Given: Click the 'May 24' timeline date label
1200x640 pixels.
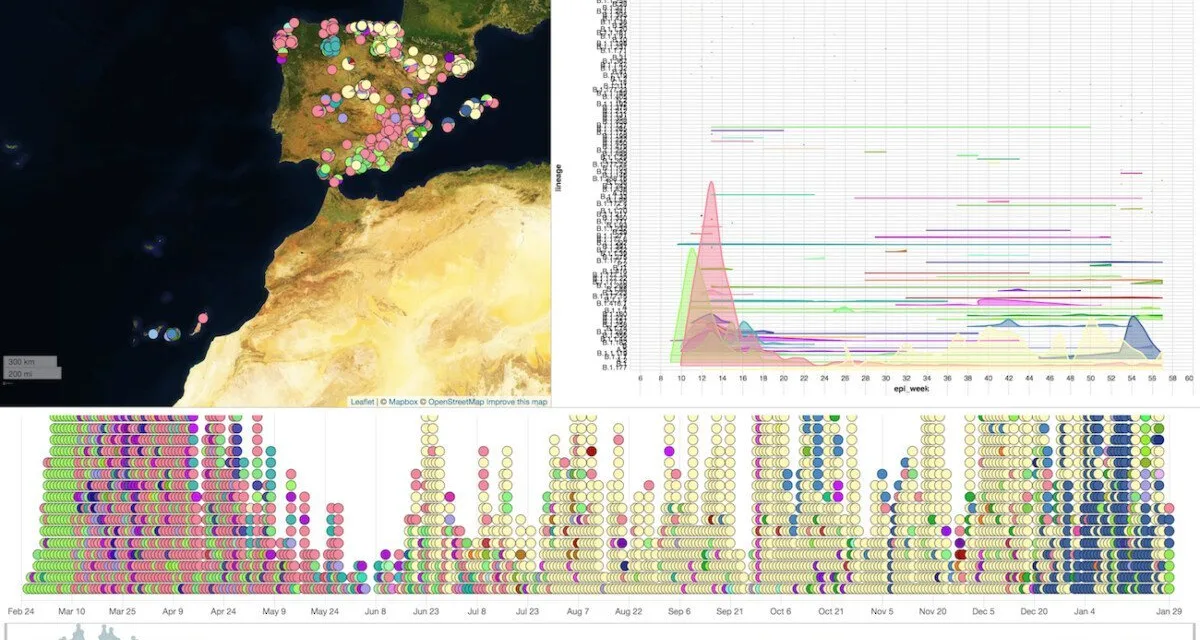Looking at the screenshot, I should [x=325, y=611].
